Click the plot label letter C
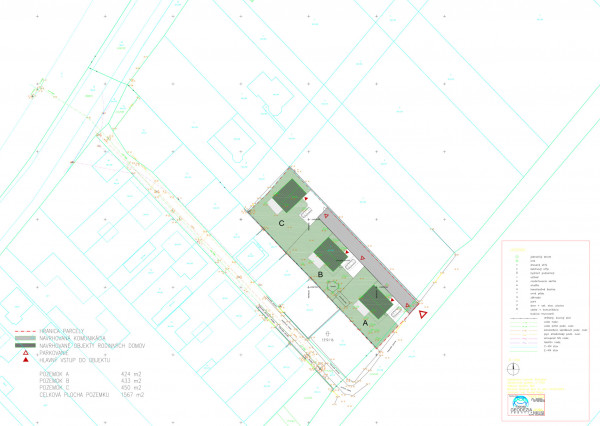The width and height of the screenshot is (600, 426). (x=282, y=223)
